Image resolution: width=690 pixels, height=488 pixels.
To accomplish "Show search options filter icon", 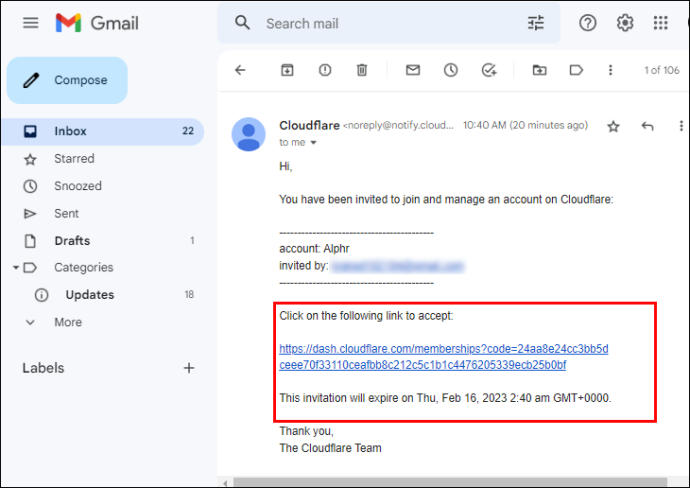I will [536, 23].
